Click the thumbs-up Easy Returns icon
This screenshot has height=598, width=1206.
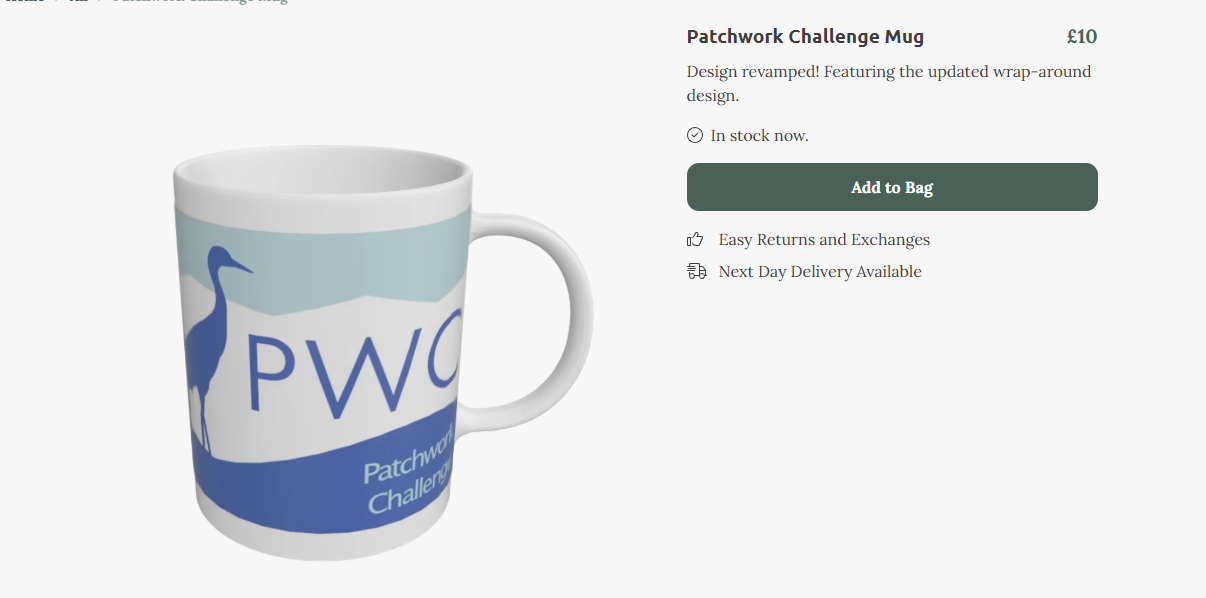point(696,240)
